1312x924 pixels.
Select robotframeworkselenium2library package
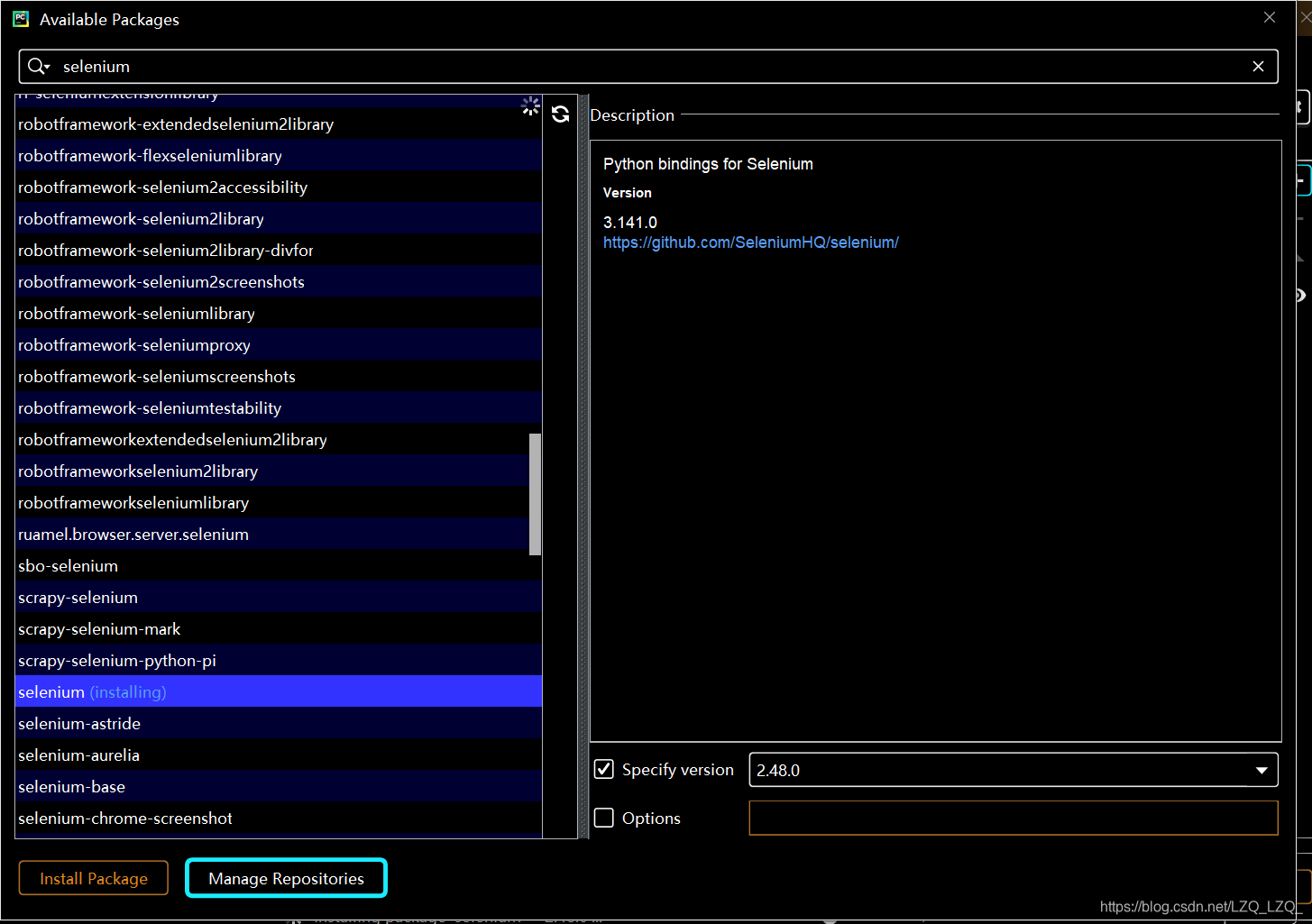(279, 471)
